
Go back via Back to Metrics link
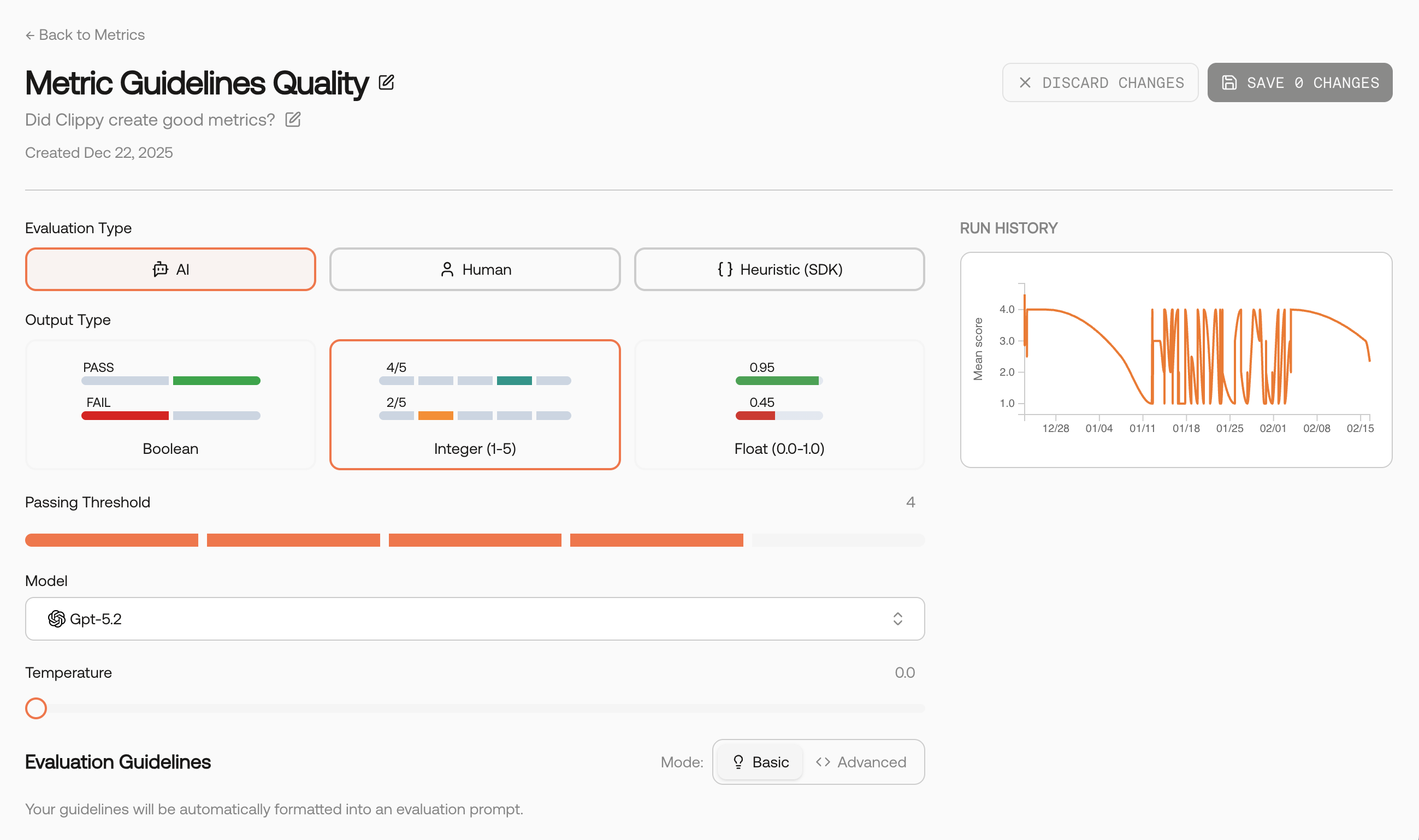click(85, 35)
